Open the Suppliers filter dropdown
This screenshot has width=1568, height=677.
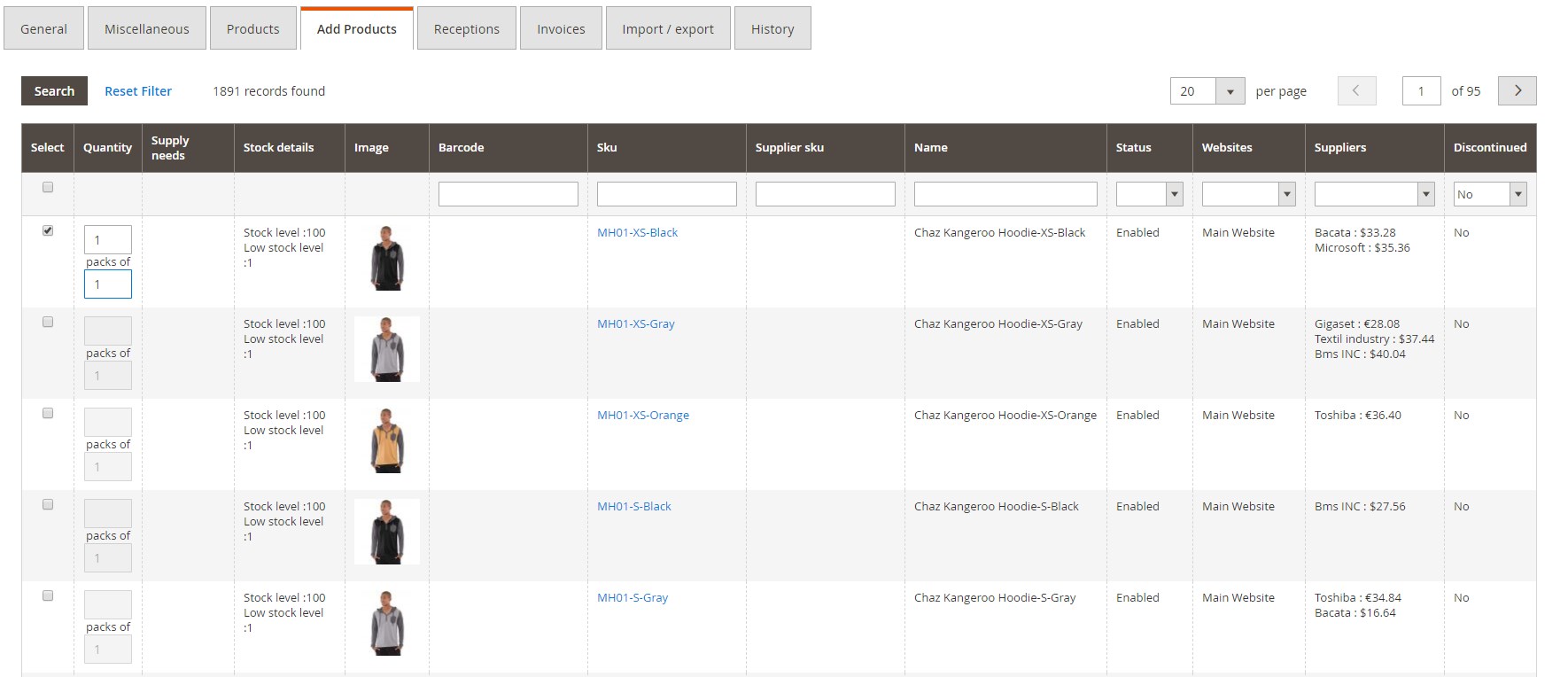point(1374,194)
